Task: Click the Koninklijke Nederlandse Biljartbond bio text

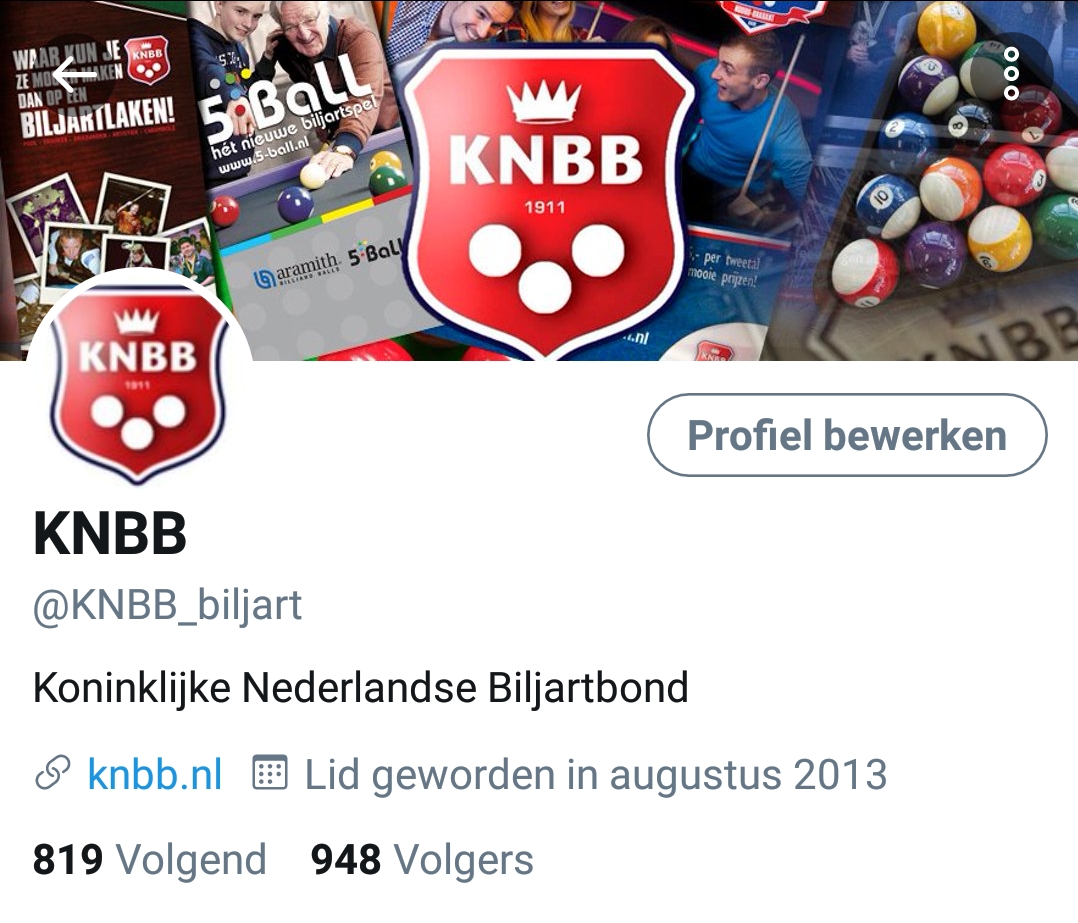Action: coord(361,688)
